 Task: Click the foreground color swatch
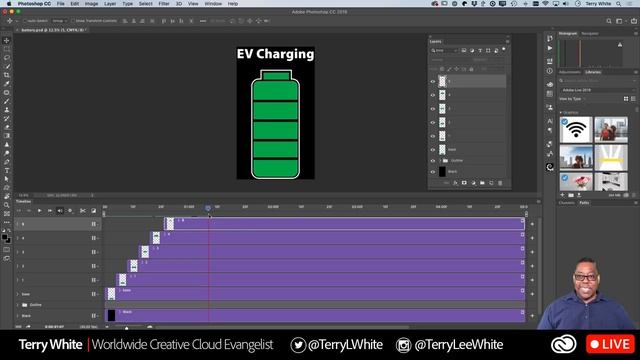pyautogui.click(x=4, y=237)
